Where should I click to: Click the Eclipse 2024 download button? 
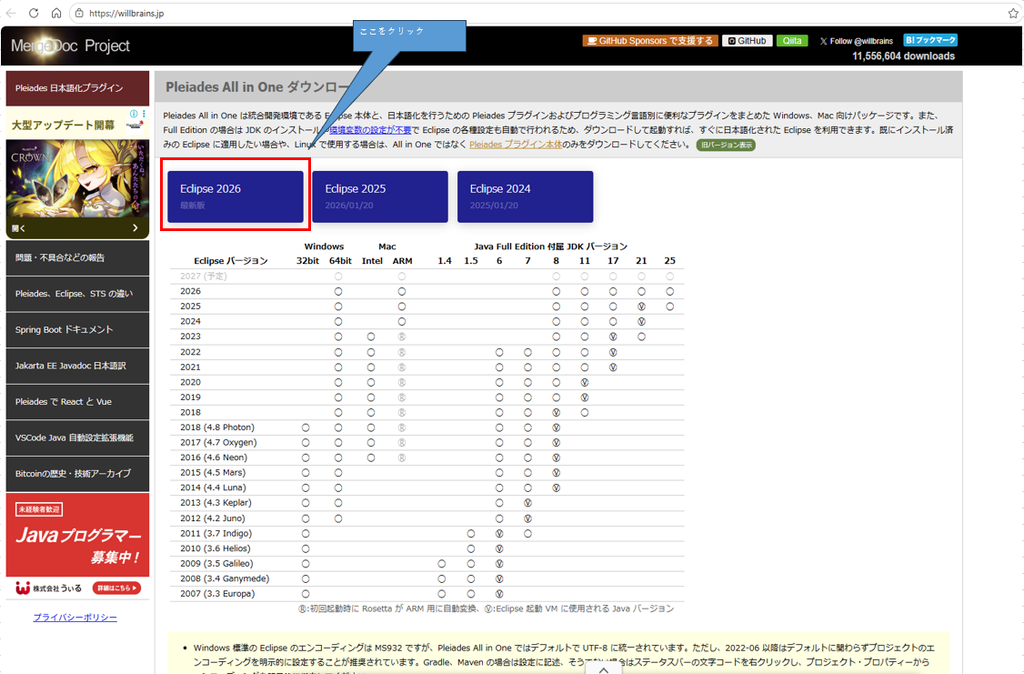pos(525,196)
